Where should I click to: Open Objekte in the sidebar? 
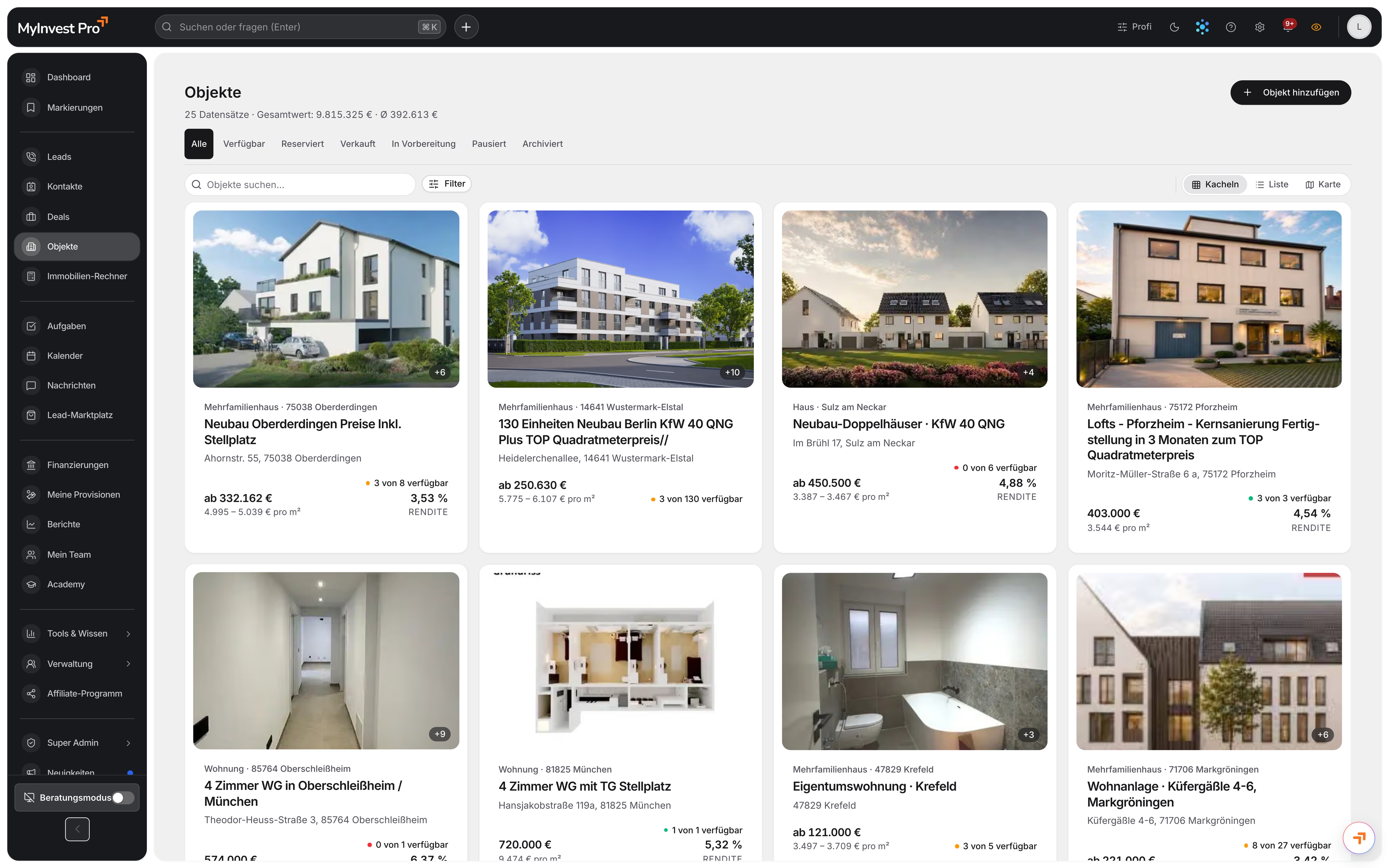click(x=77, y=246)
